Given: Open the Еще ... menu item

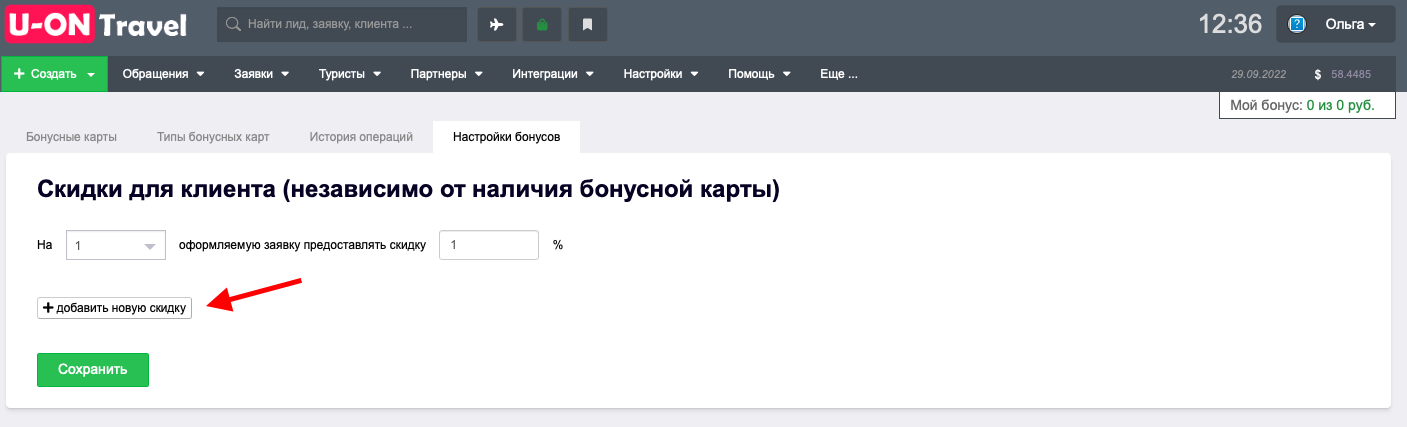Looking at the screenshot, I should point(839,74).
